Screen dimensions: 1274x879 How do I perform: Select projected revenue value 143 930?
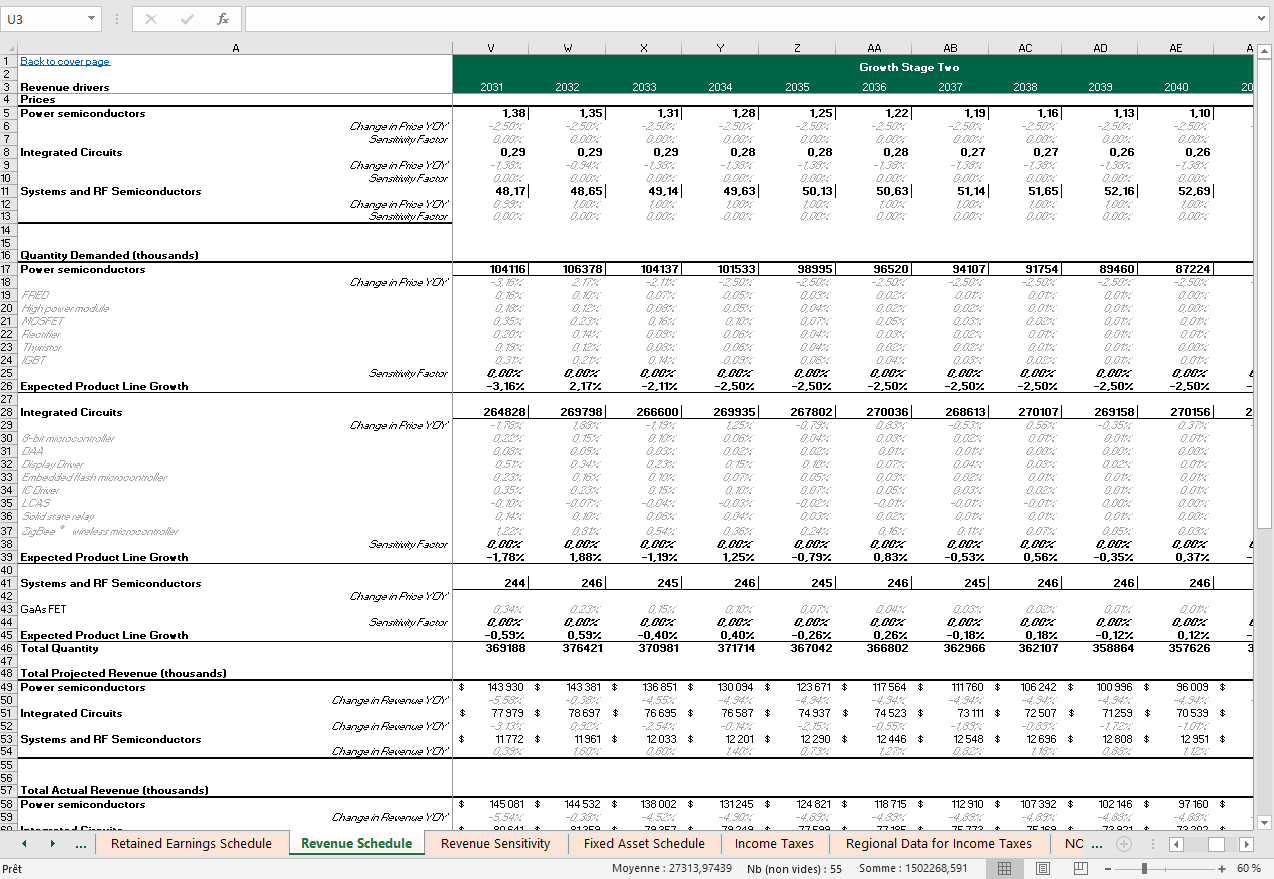(x=491, y=687)
